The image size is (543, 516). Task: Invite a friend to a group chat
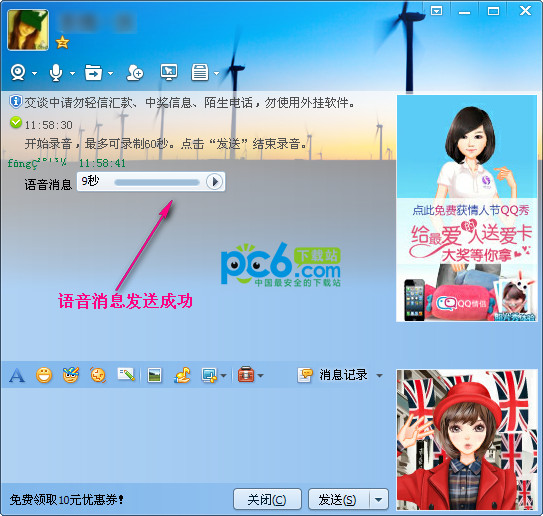[x=135, y=73]
